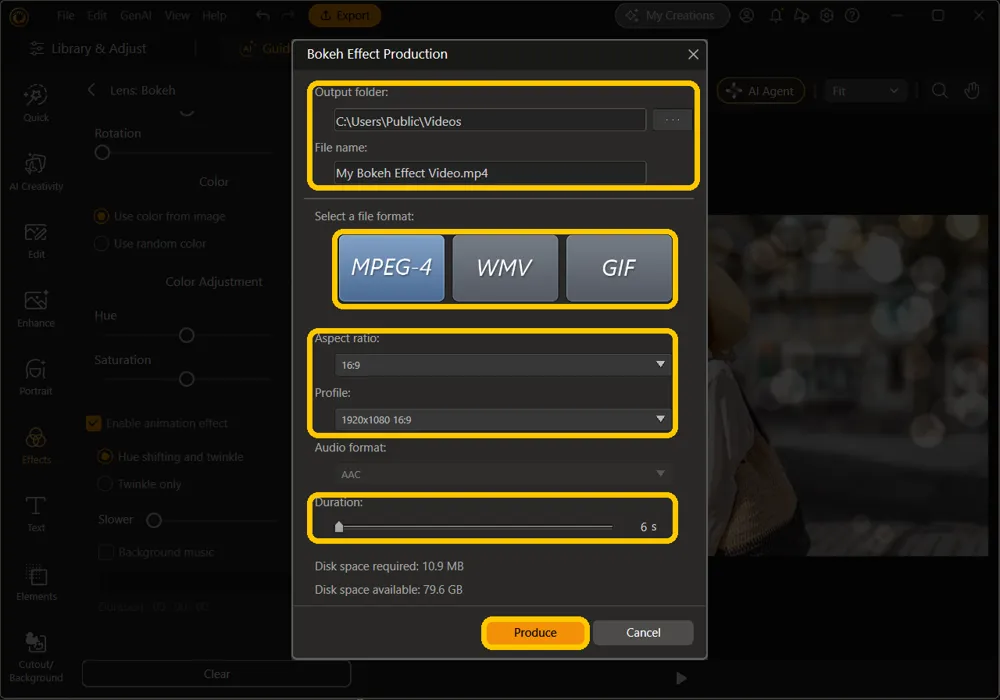Click the app logo icon
The width and height of the screenshot is (1000, 700).
pyautogui.click(x=19, y=17)
